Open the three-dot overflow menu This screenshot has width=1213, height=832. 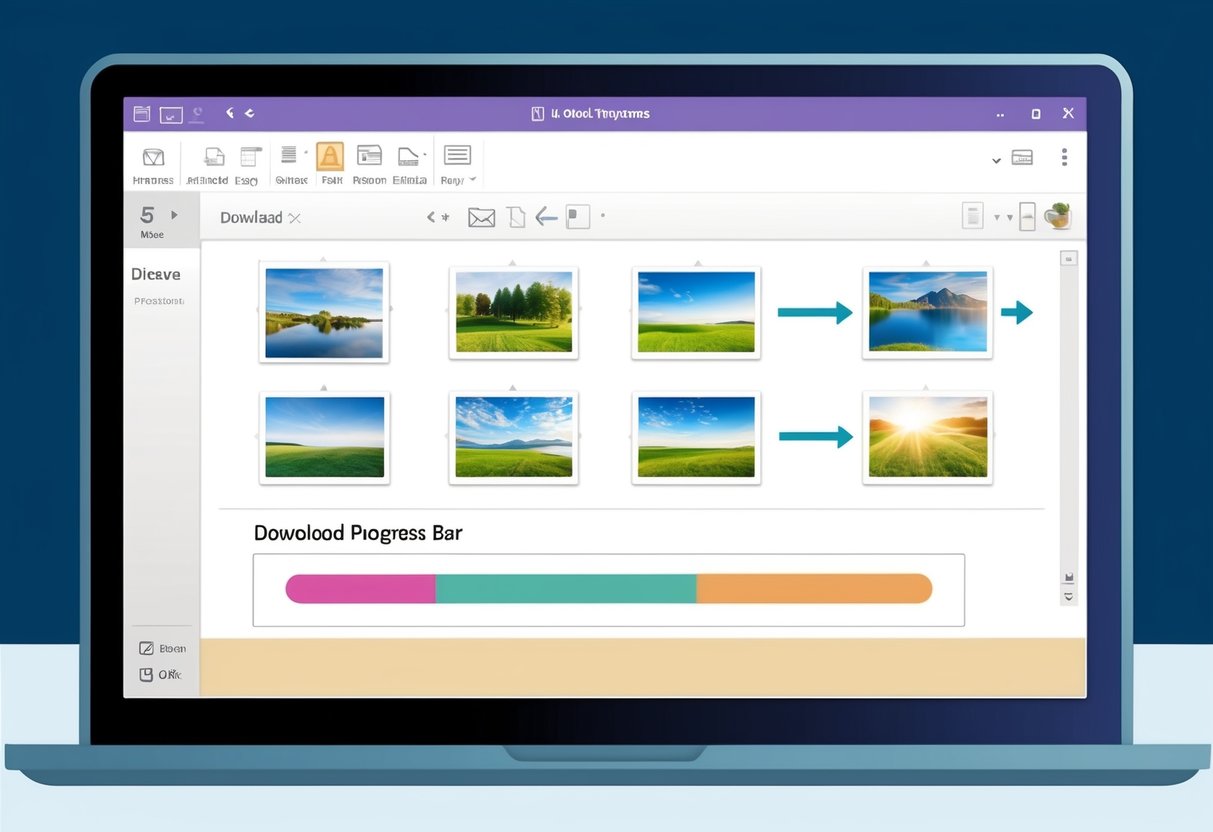click(x=1063, y=157)
